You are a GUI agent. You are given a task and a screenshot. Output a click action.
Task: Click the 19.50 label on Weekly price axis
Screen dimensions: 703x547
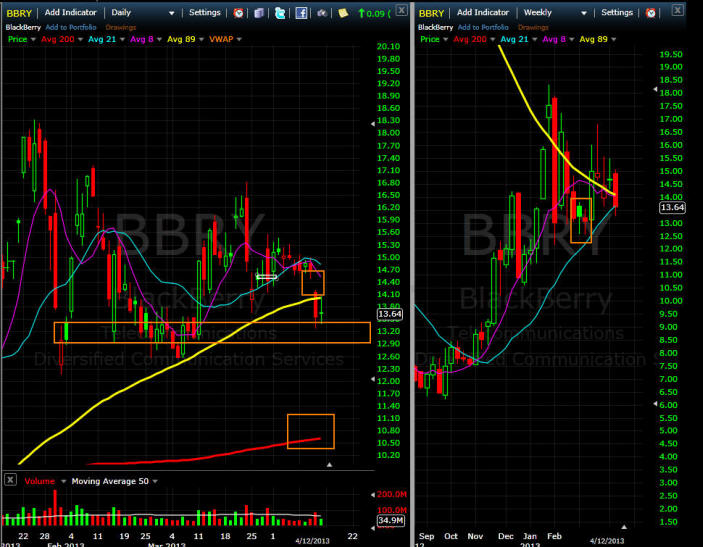click(x=671, y=54)
